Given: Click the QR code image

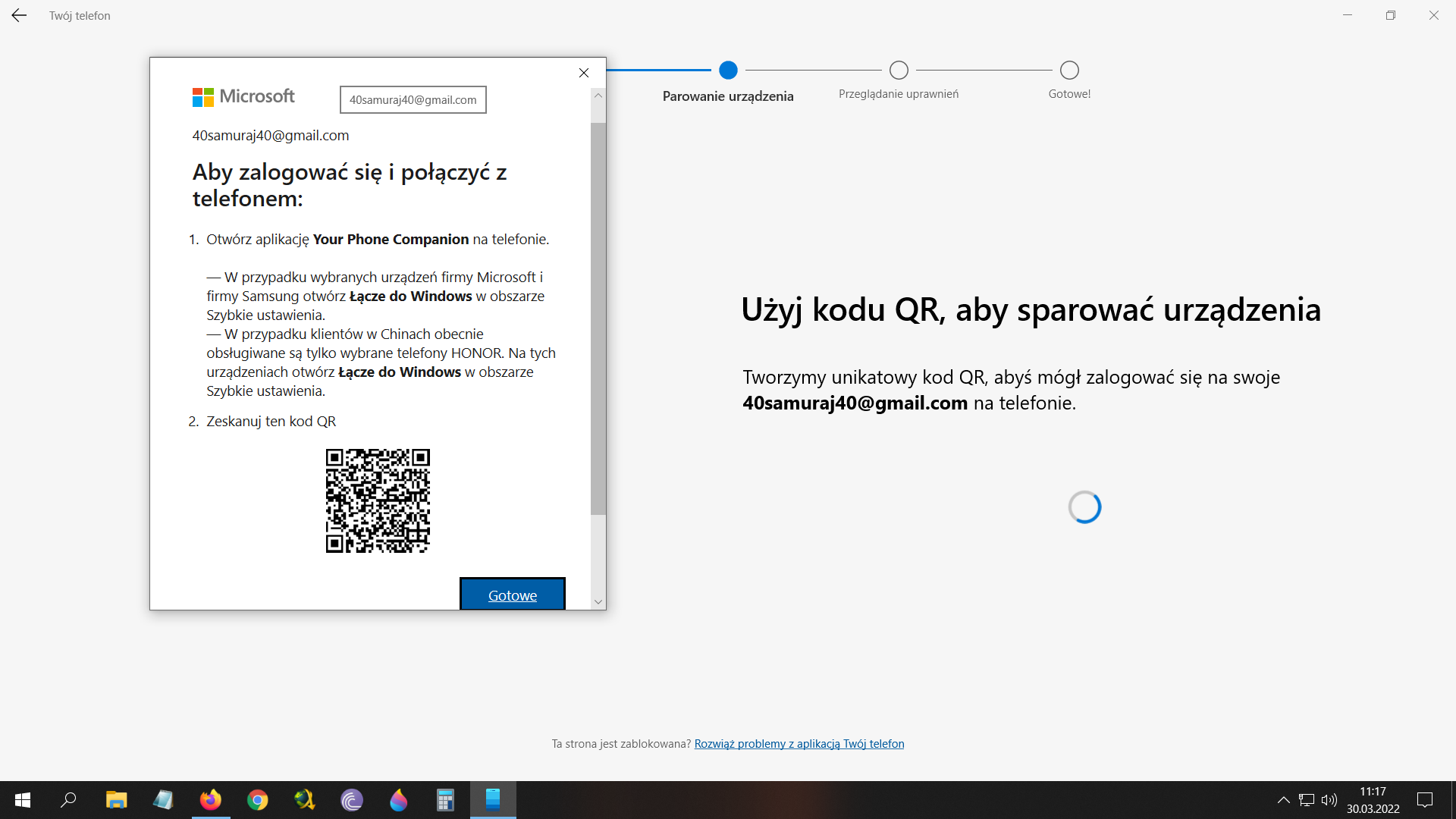Looking at the screenshot, I should coord(378,500).
